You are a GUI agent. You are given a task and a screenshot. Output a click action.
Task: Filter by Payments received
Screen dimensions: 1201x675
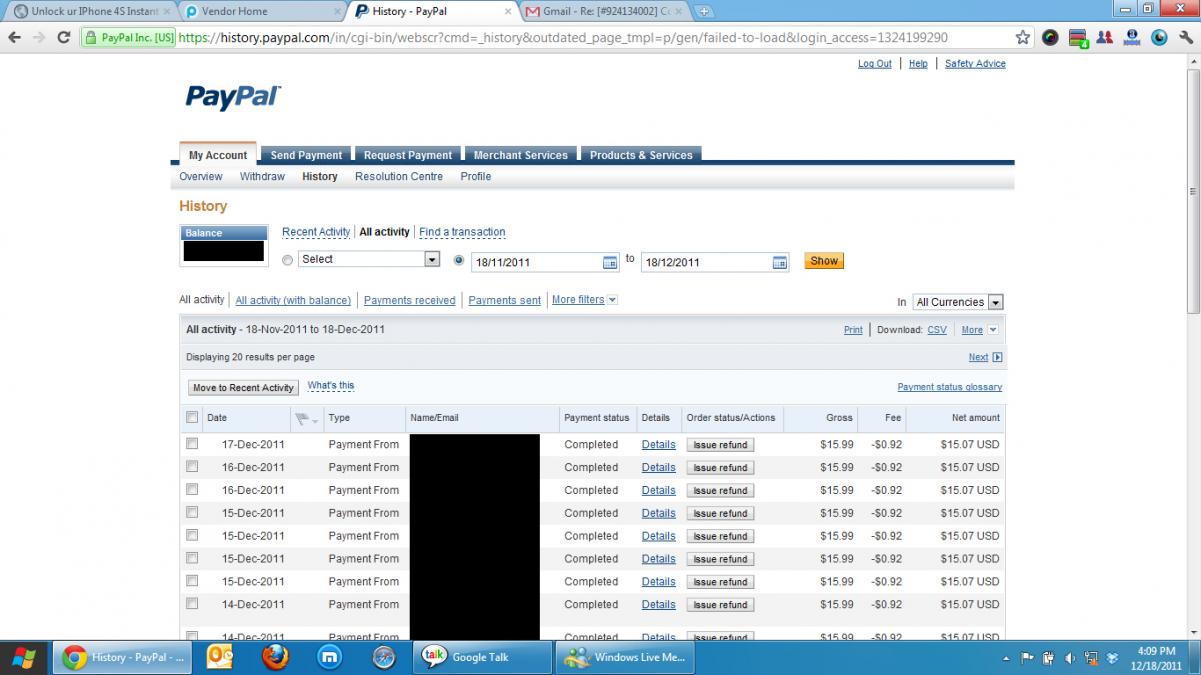(410, 300)
